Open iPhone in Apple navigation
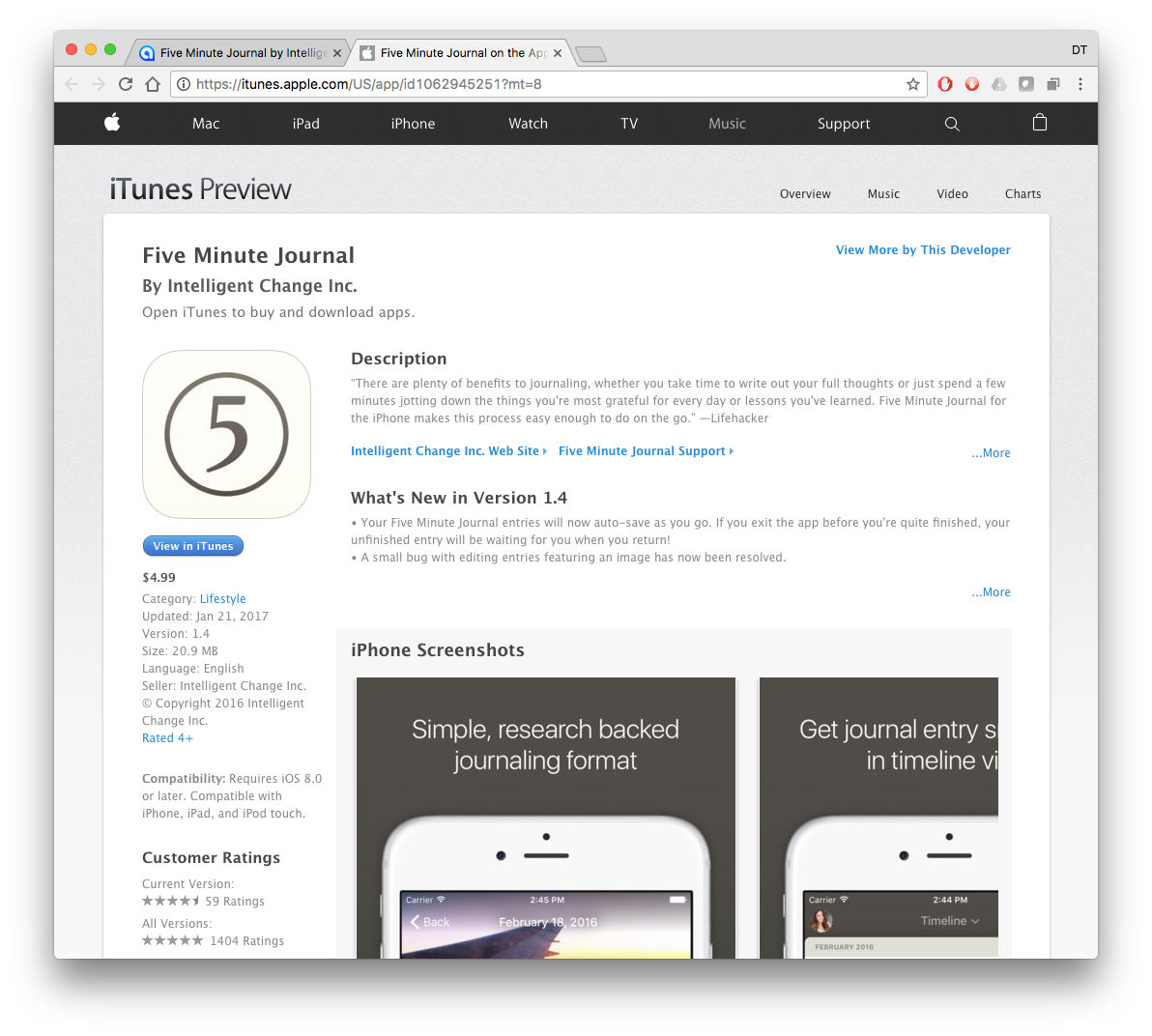The width and height of the screenshot is (1152, 1036). pos(413,124)
